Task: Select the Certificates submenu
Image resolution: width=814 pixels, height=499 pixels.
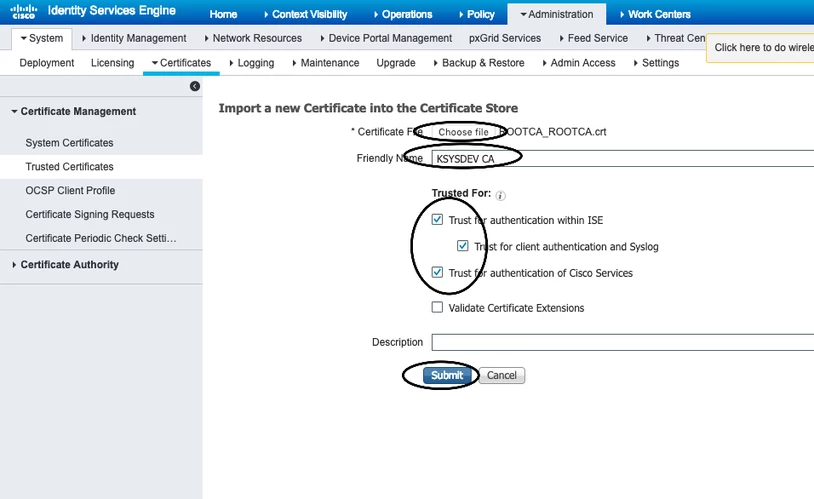Action: click(x=181, y=63)
